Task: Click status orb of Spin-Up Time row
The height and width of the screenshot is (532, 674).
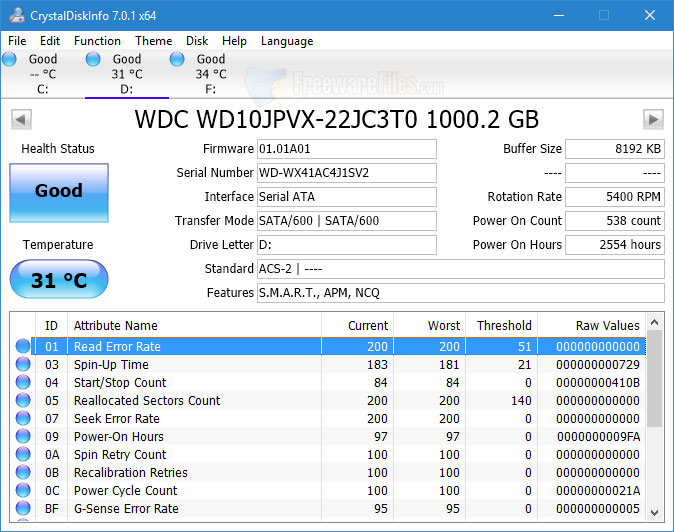Action: 23,364
